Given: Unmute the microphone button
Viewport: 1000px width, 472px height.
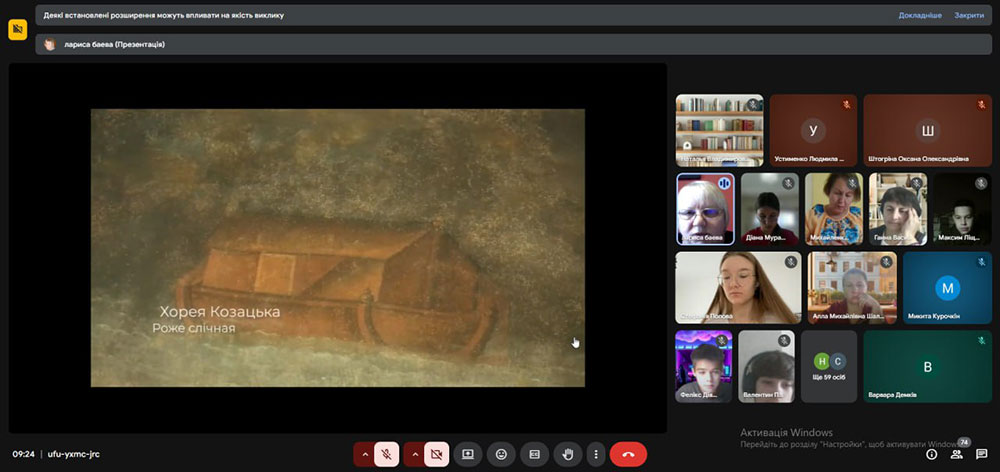Looking at the screenshot, I should point(387,454).
